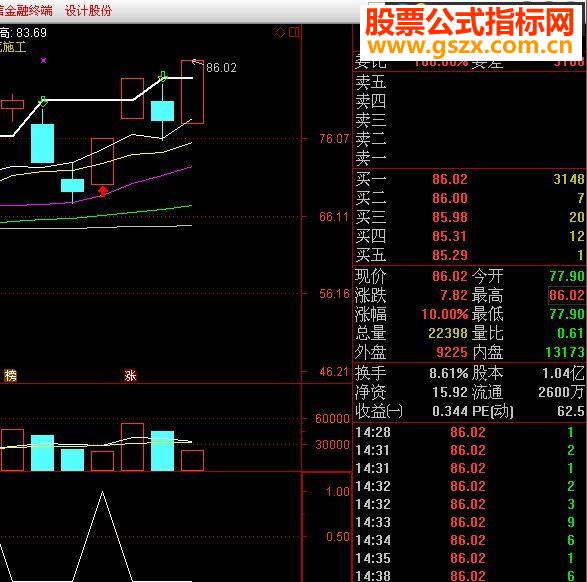Click the 买一 volume 3148

point(569,179)
